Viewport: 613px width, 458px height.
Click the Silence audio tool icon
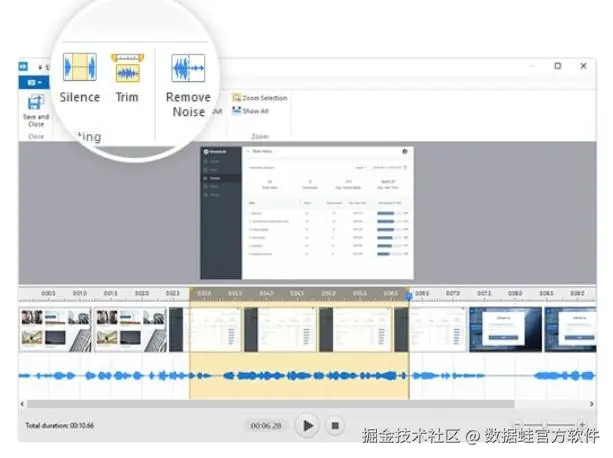point(80,67)
